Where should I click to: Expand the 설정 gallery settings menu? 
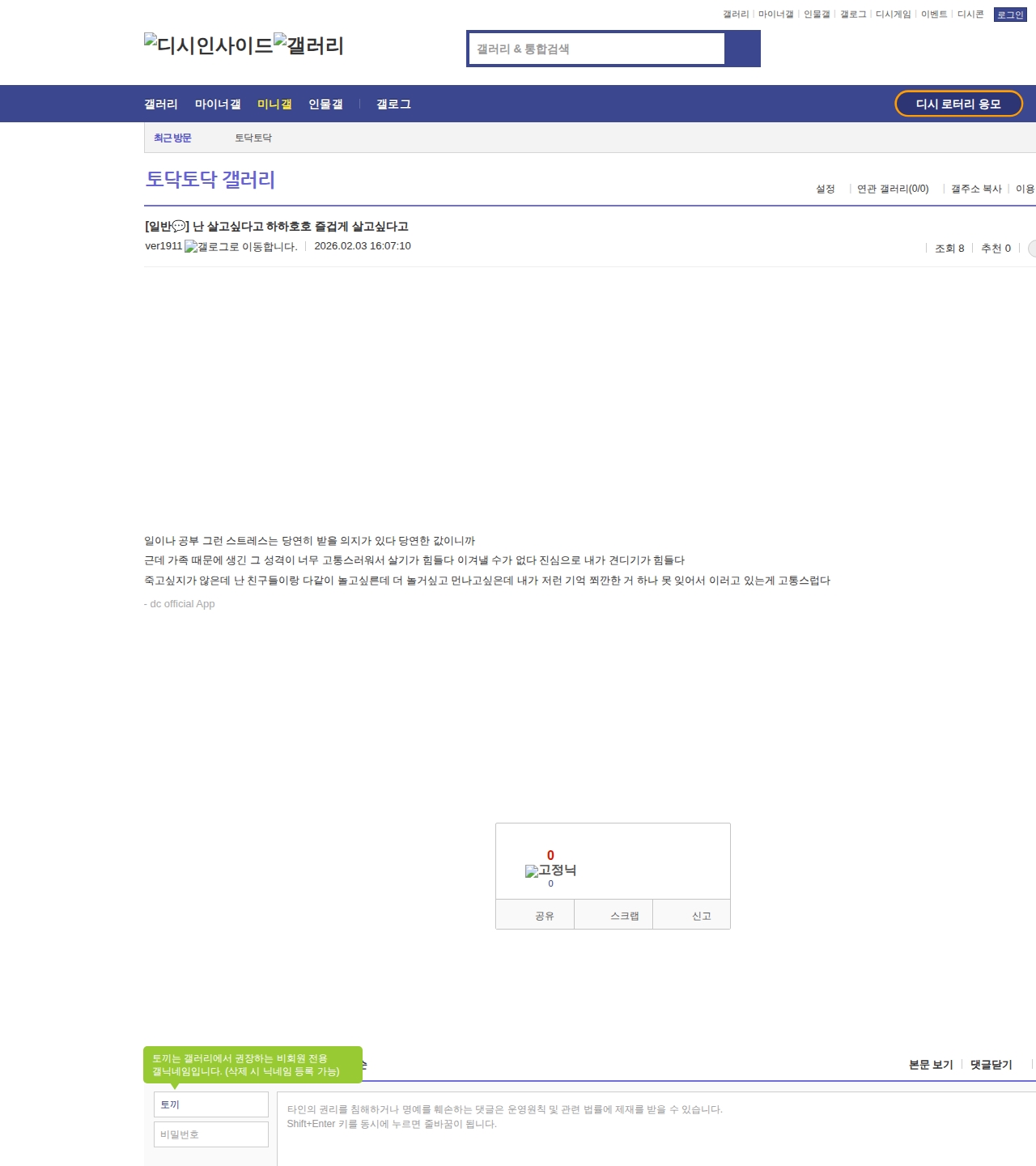(x=825, y=189)
